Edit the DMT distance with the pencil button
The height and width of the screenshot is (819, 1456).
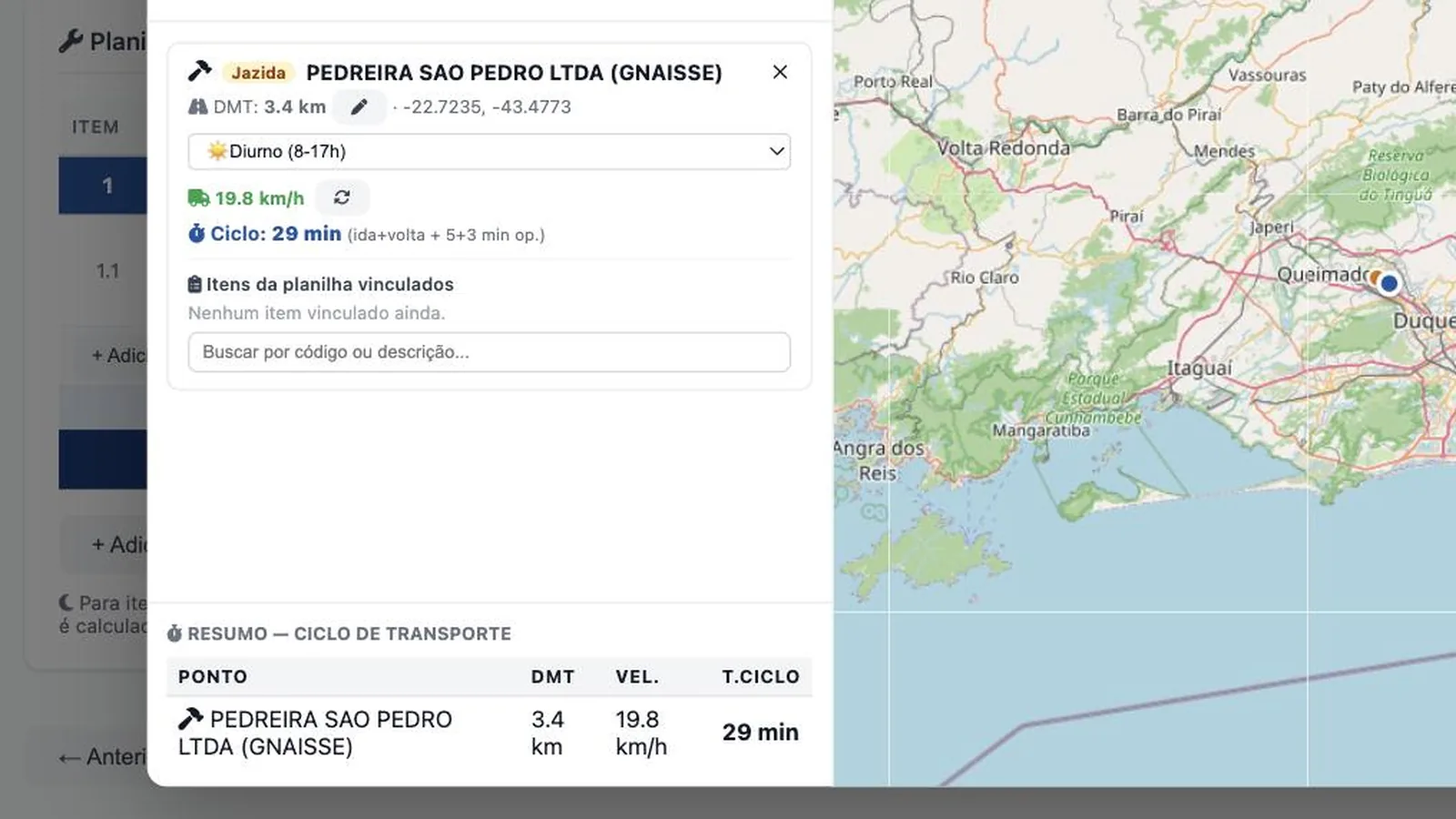(x=359, y=106)
